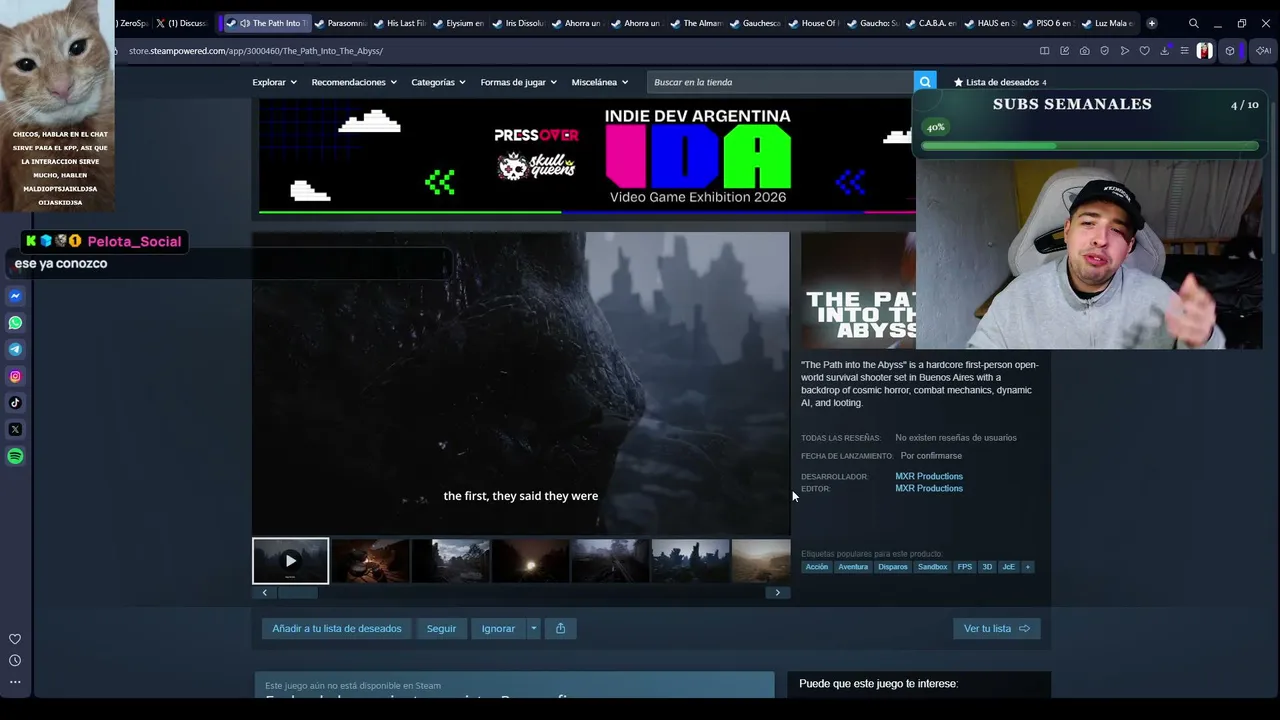The width and height of the screenshot is (1280, 720).
Task: Open the MXR Productions developer link
Action: [929, 476]
